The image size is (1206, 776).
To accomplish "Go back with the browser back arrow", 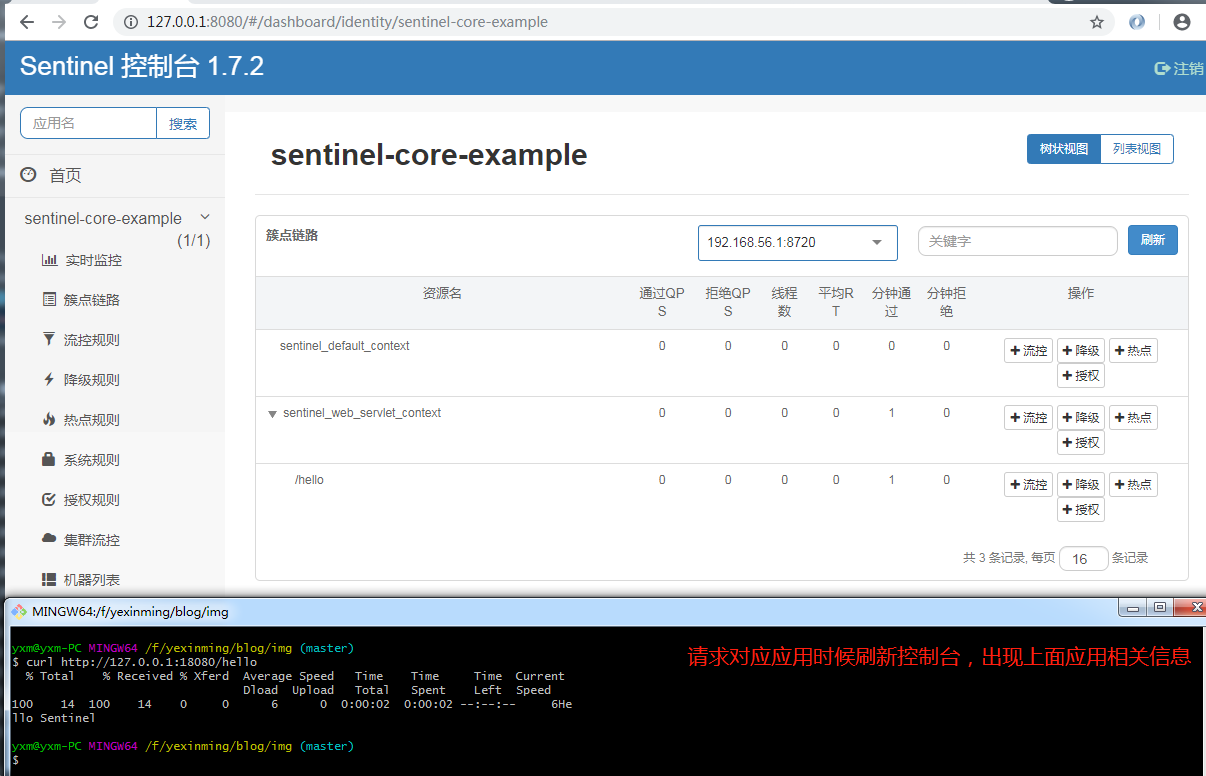I will [27, 21].
